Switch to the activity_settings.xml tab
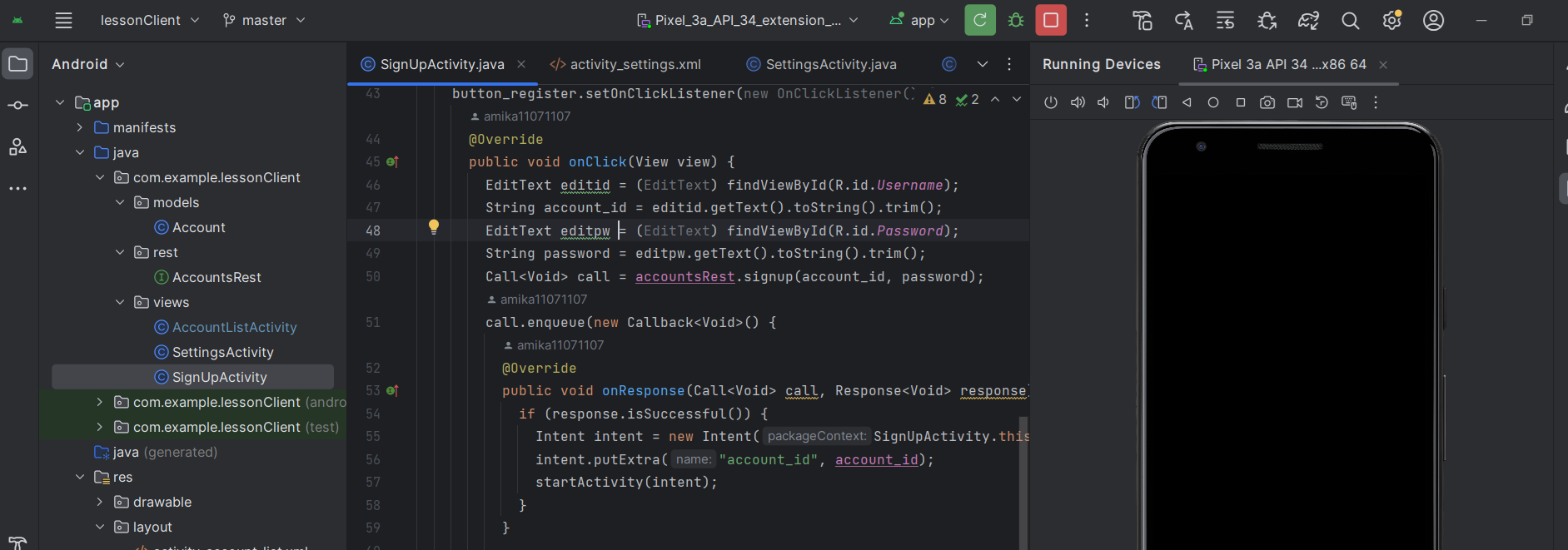Screen dimensions: 1568x550 click(x=625, y=64)
